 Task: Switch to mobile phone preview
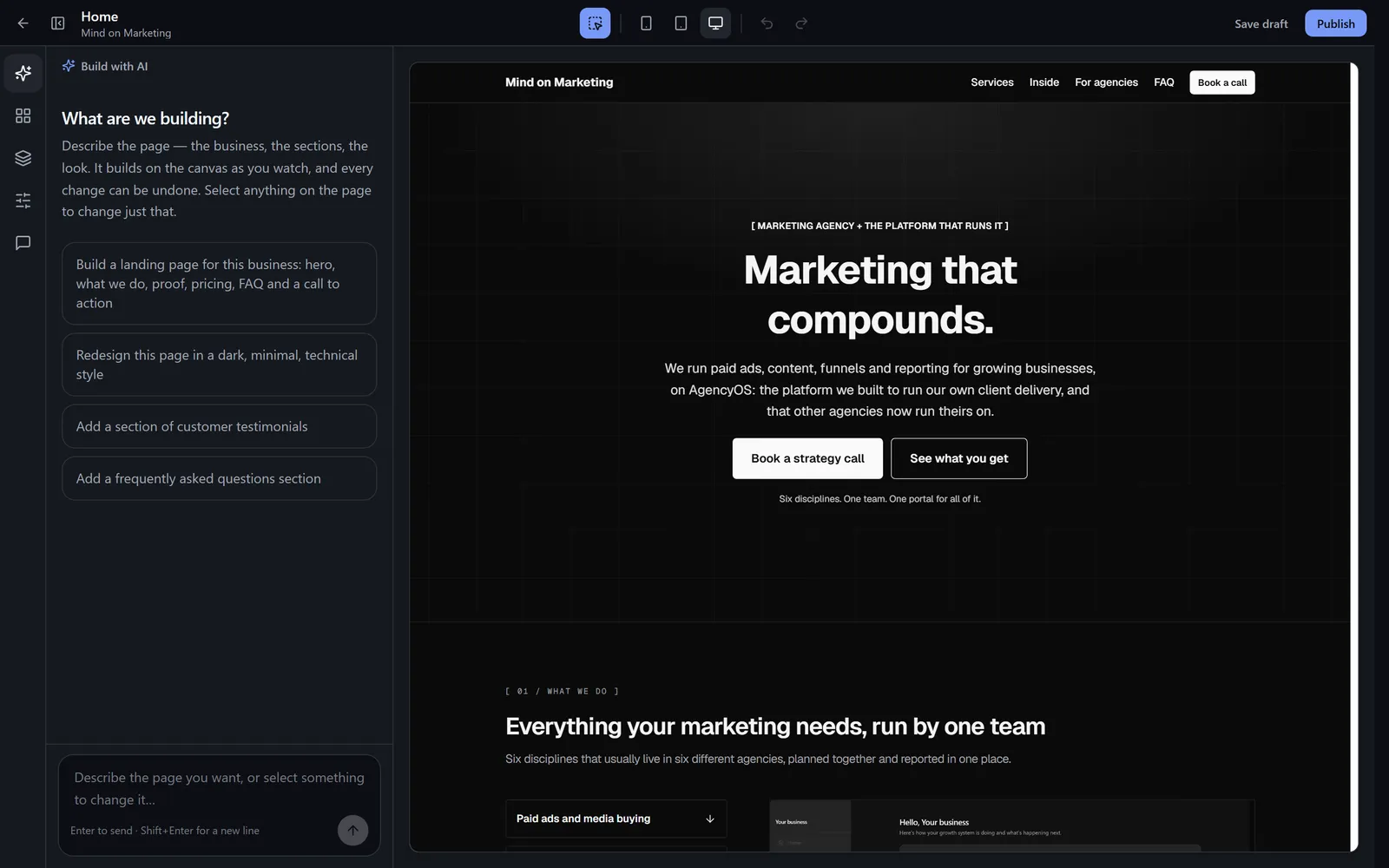point(646,23)
